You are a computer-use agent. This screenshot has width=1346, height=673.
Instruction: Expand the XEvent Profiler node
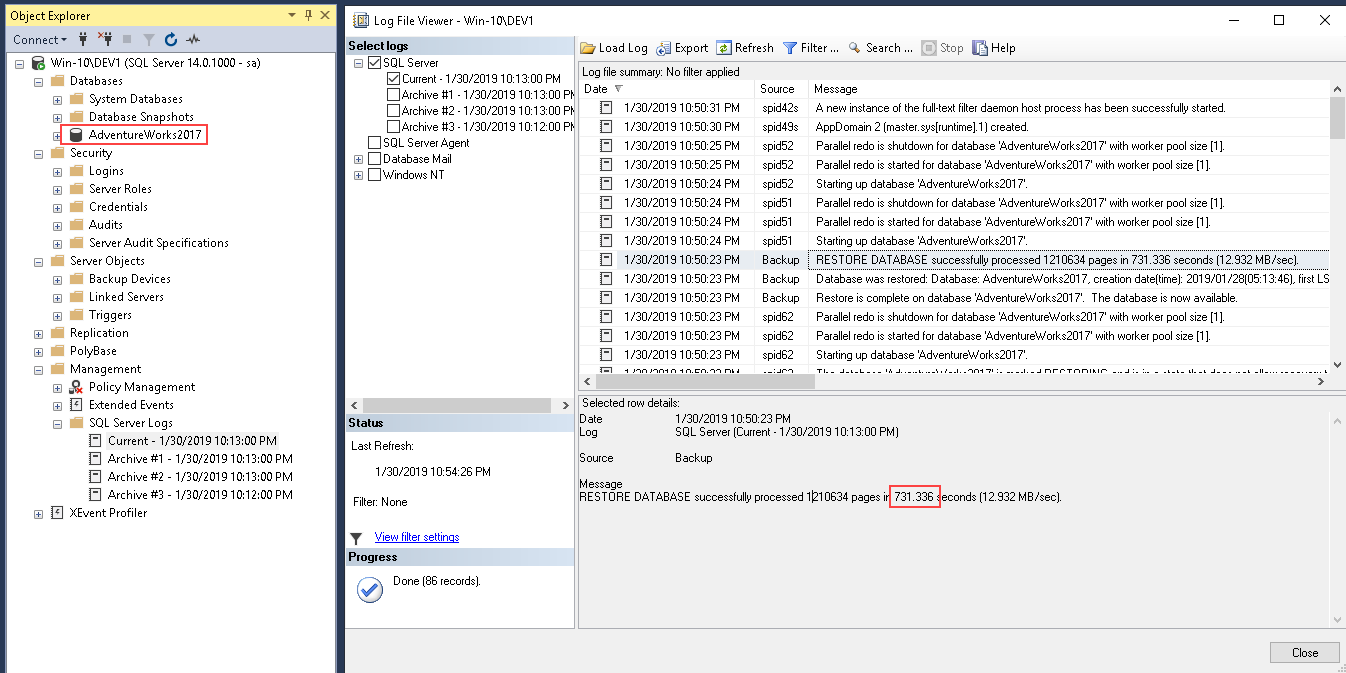[39, 513]
